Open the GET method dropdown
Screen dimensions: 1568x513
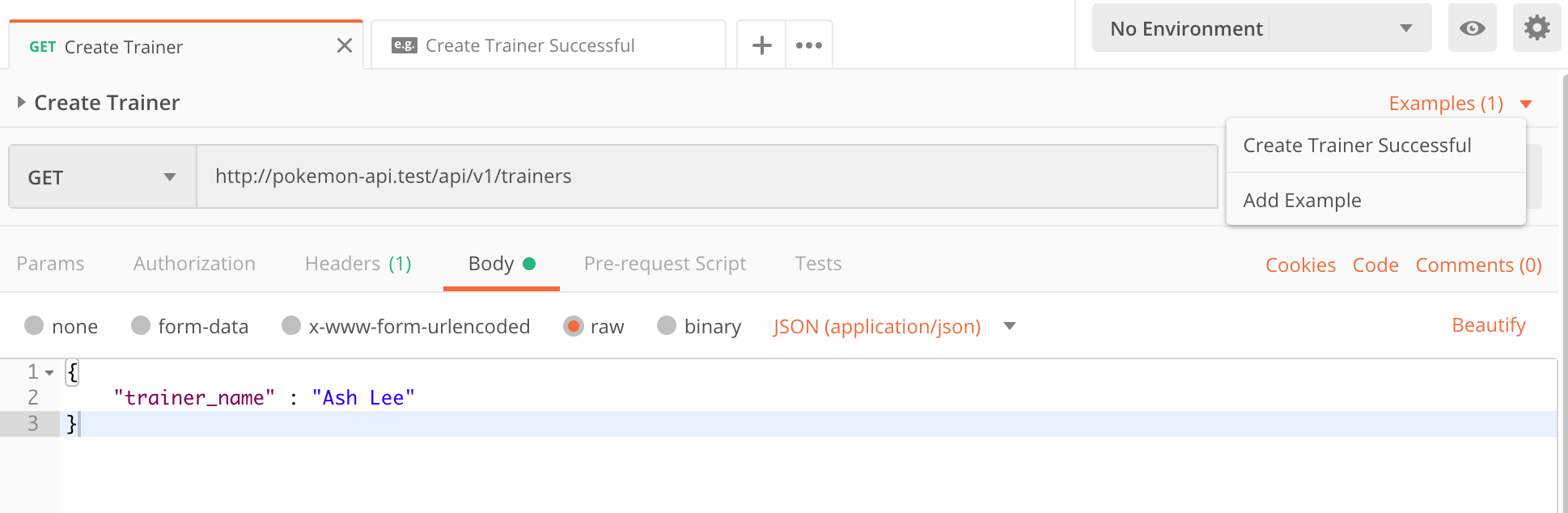point(102,177)
